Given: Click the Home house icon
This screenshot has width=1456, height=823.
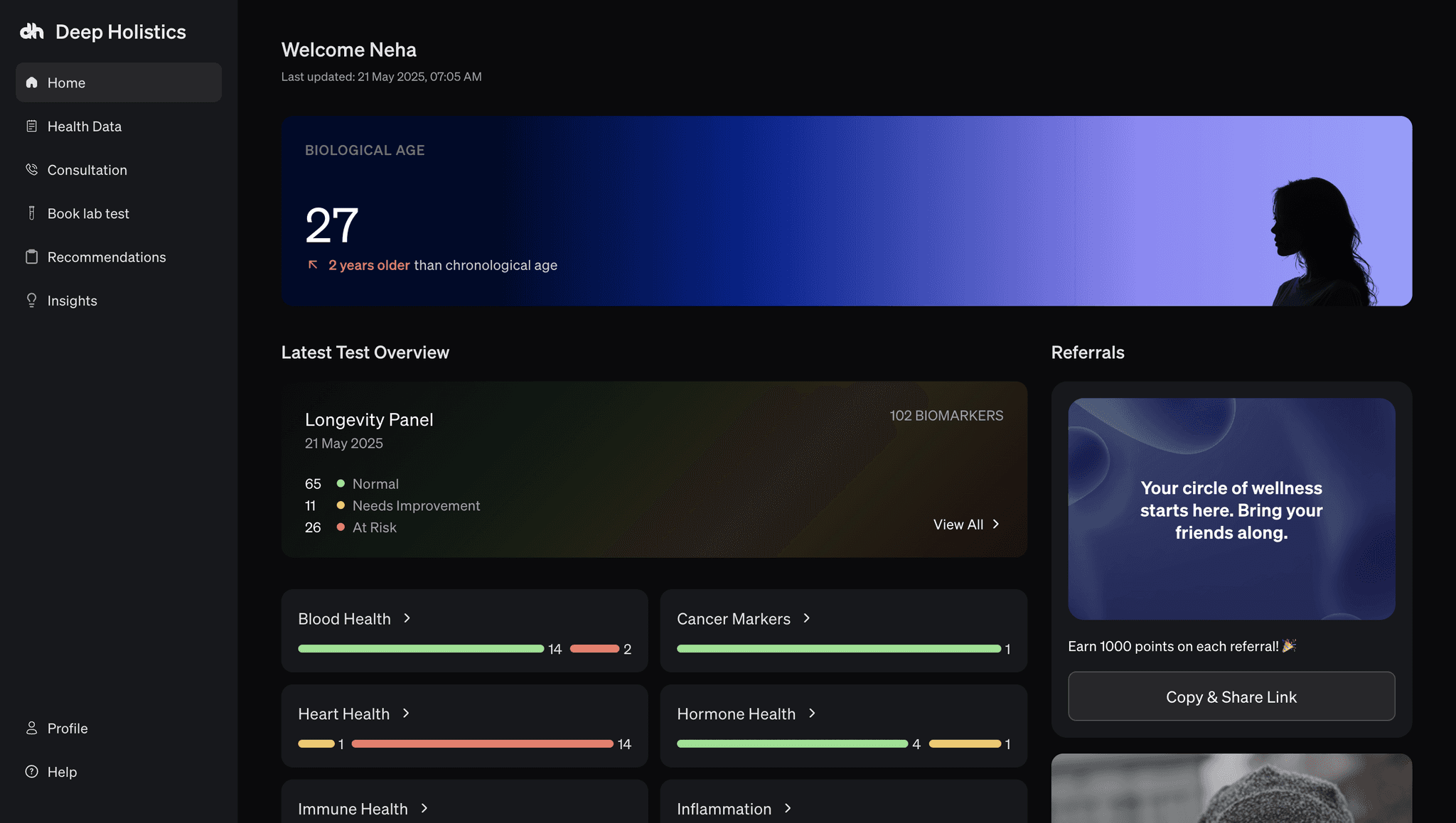Looking at the screenshot, I should click(x=31, y=82).
